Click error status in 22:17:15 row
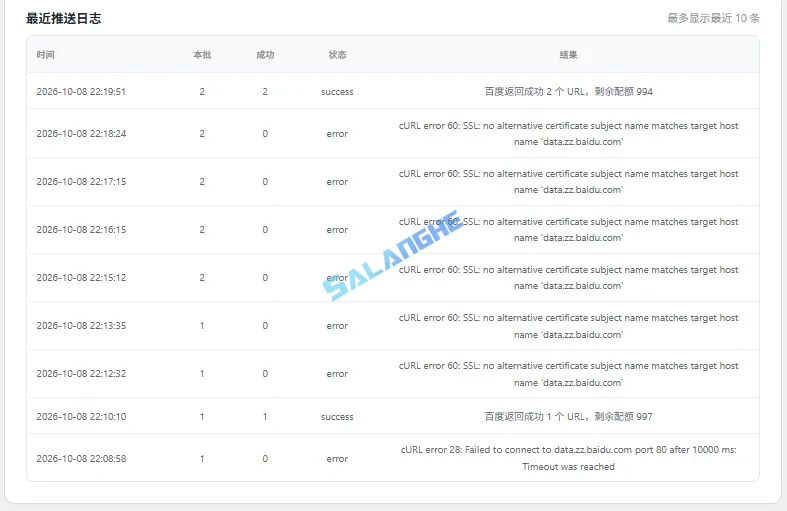 pos(337,182)
